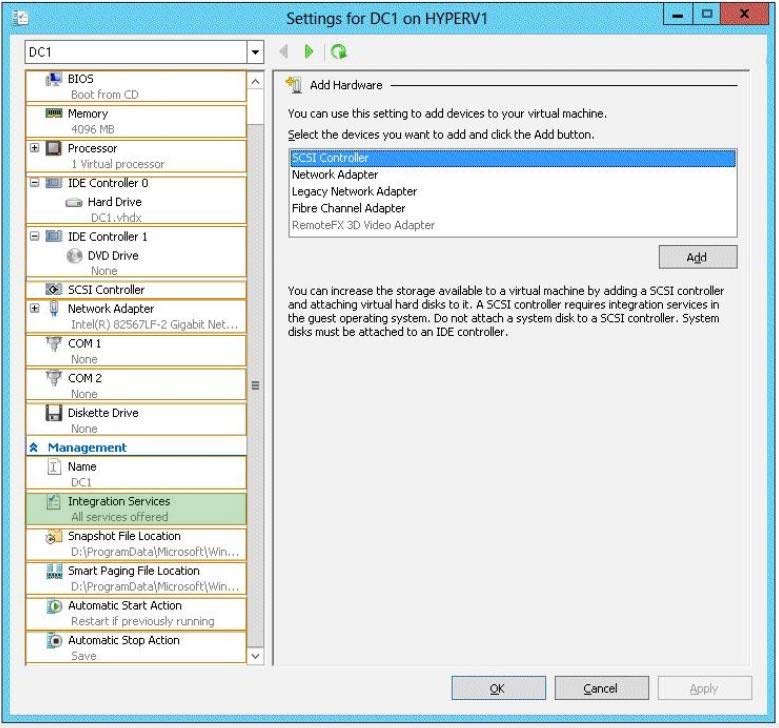Click the Name icon under Management
The image size is (779, 728).
tap(54, 467)
